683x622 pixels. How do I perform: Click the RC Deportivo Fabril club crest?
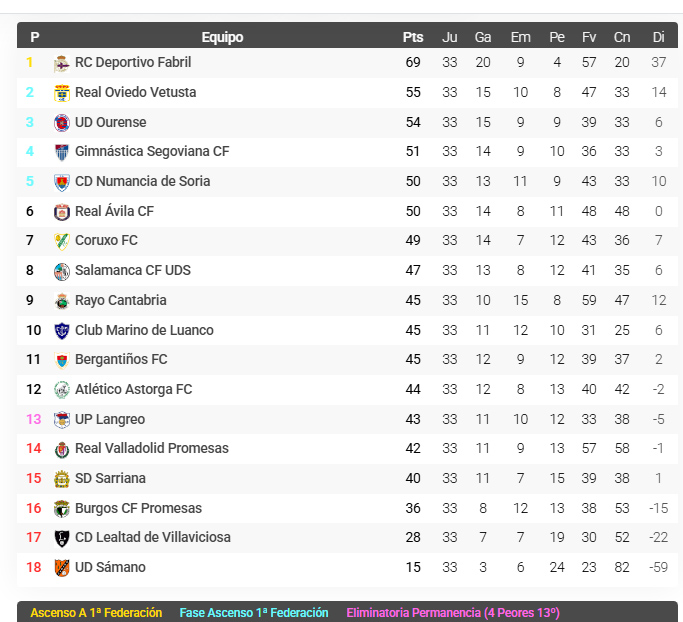pos(61,63)
